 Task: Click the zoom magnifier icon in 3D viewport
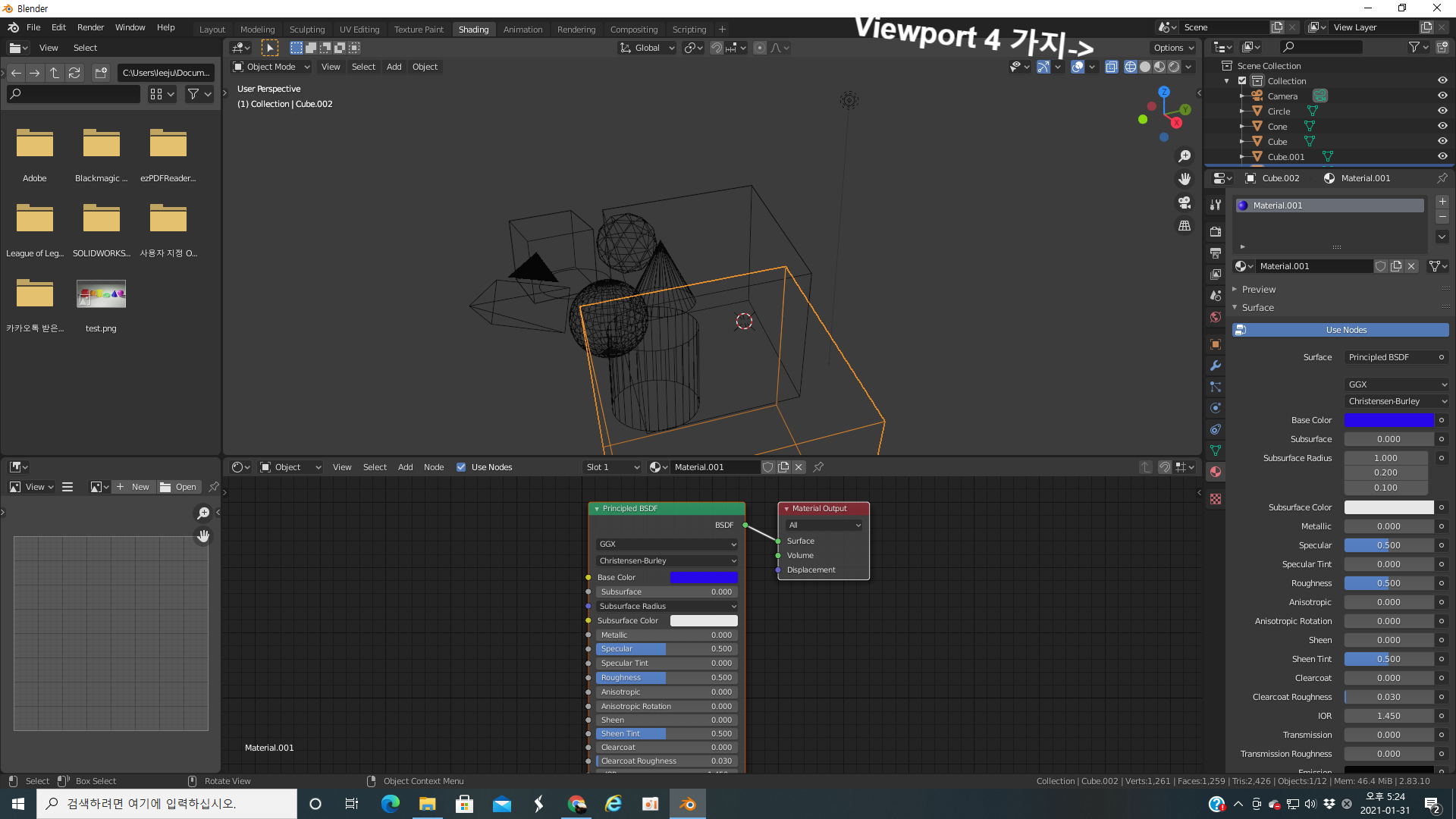click(x=1185, y=156)
